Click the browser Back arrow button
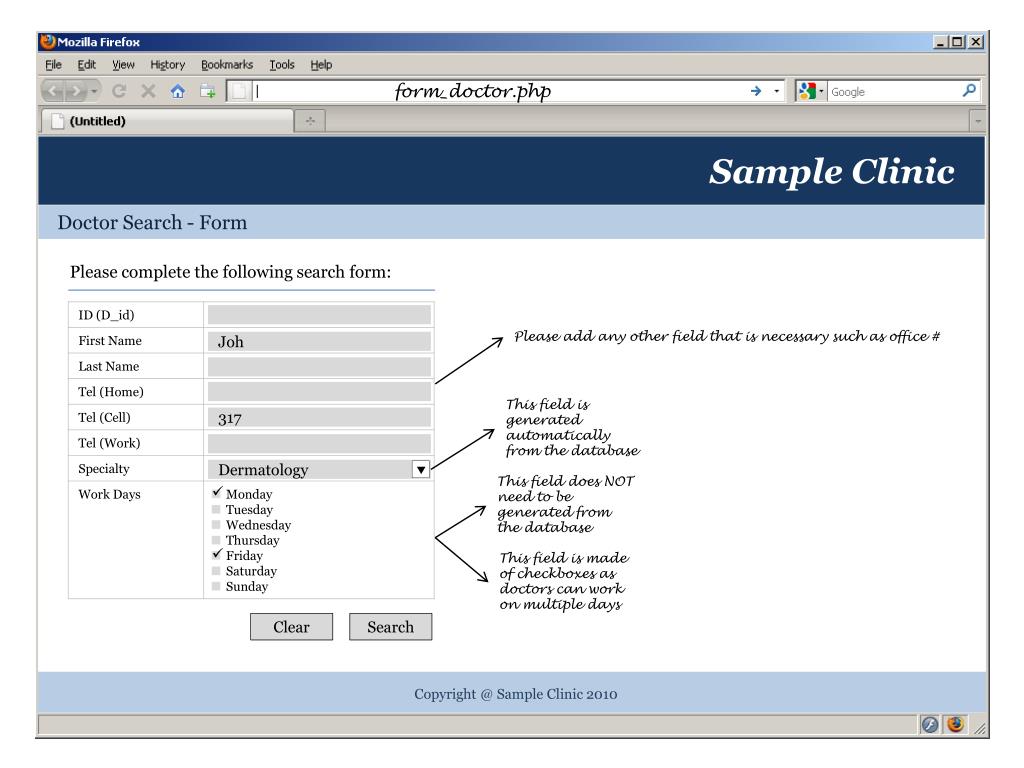This screenshot has width=1024, height=768. (x=55, y=91)
